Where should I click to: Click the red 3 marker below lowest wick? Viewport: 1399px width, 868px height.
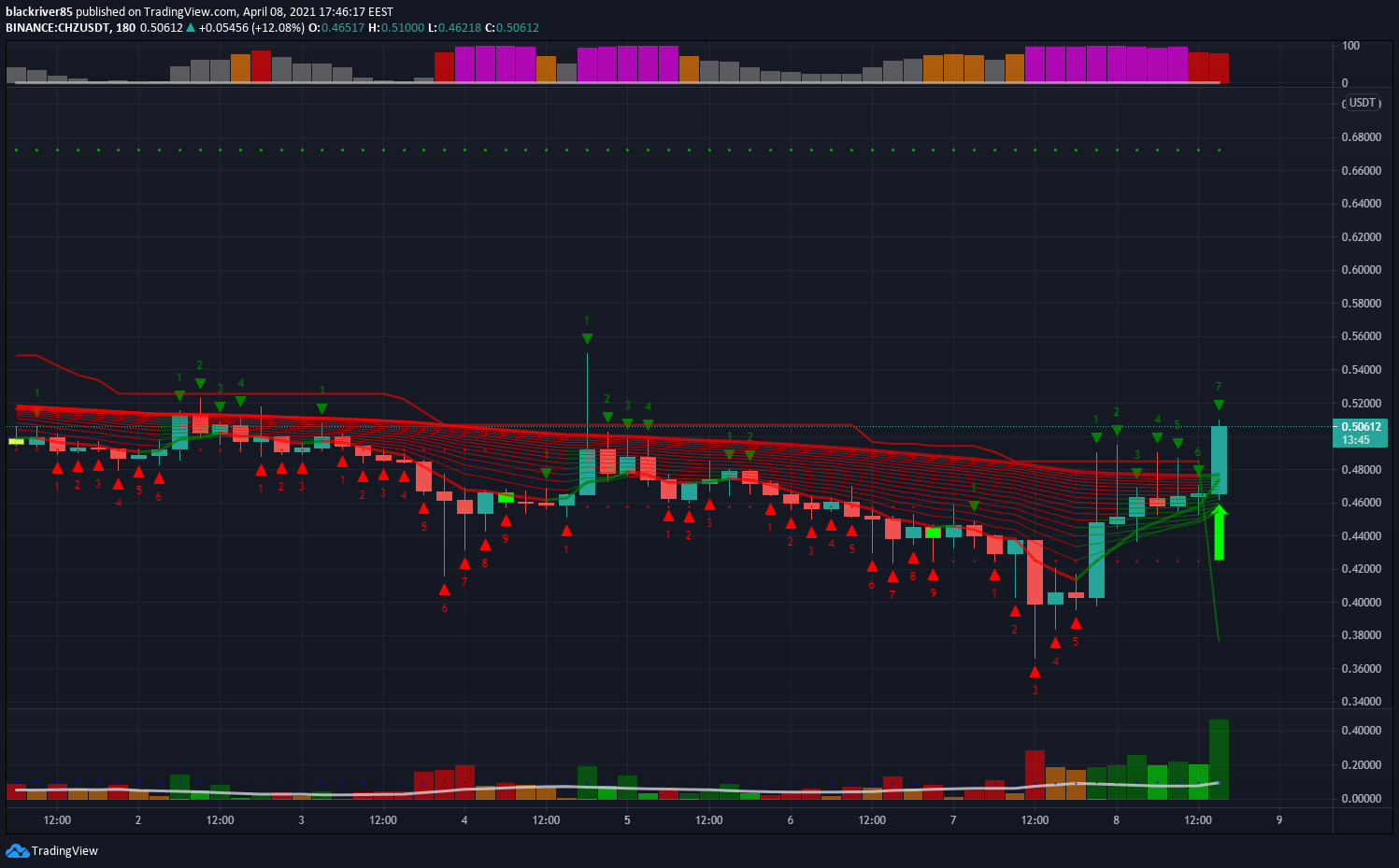coord(1035,690)
